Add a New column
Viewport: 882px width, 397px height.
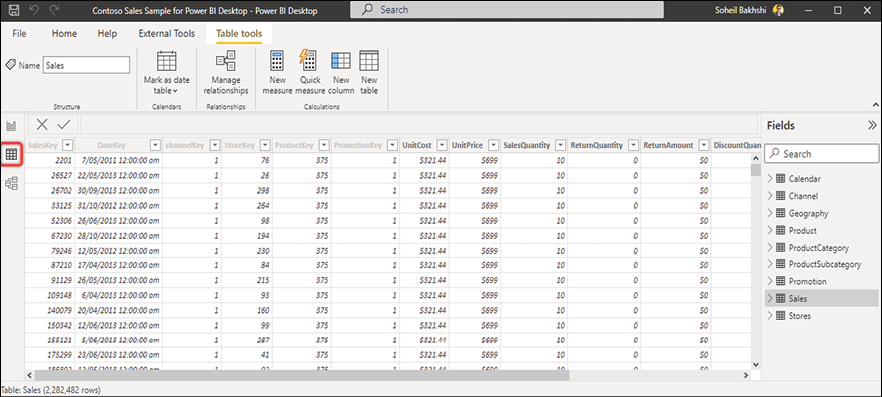pyautogui.click(x=341, y=73)
